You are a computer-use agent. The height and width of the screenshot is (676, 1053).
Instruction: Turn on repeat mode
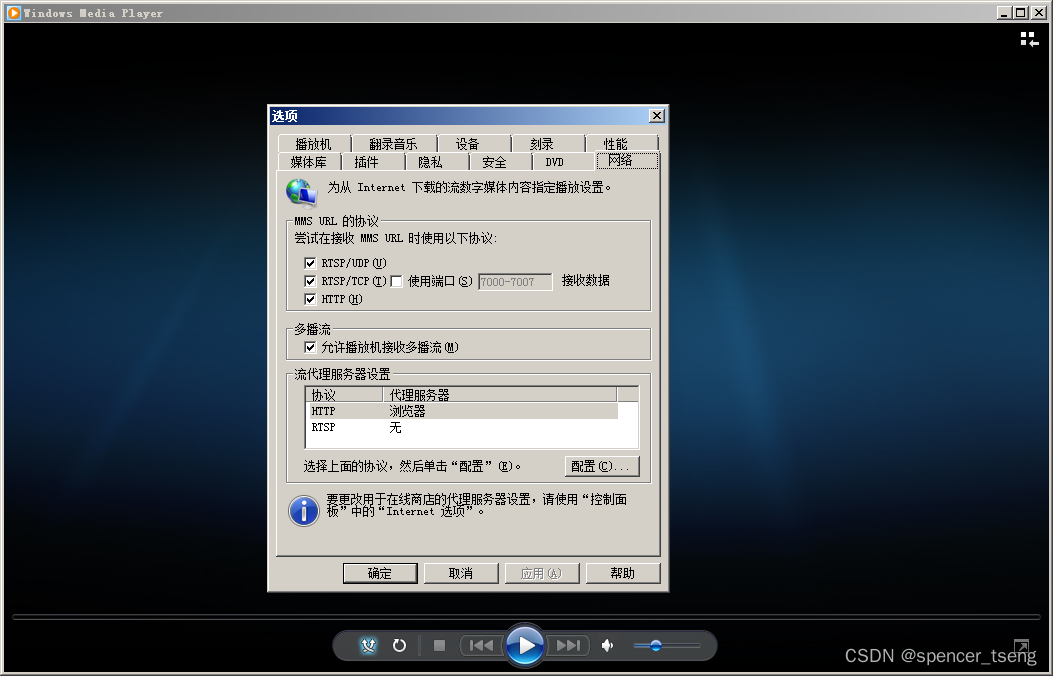[x=399, y=645]
